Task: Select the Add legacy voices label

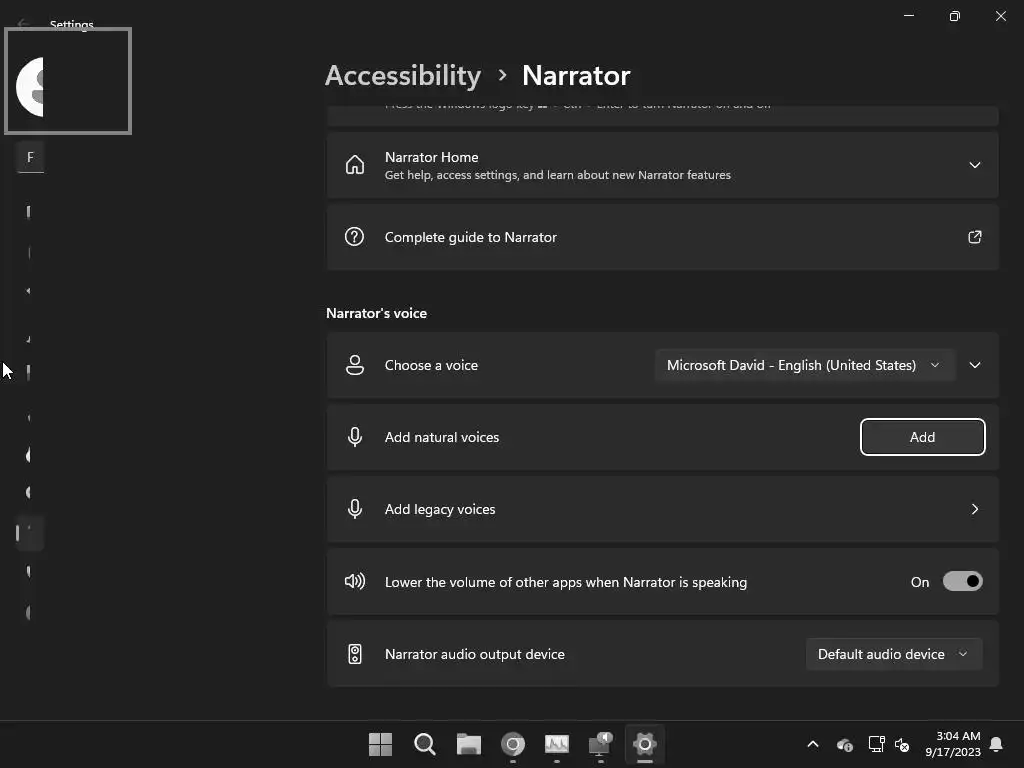Action: [x=440, y=509]
